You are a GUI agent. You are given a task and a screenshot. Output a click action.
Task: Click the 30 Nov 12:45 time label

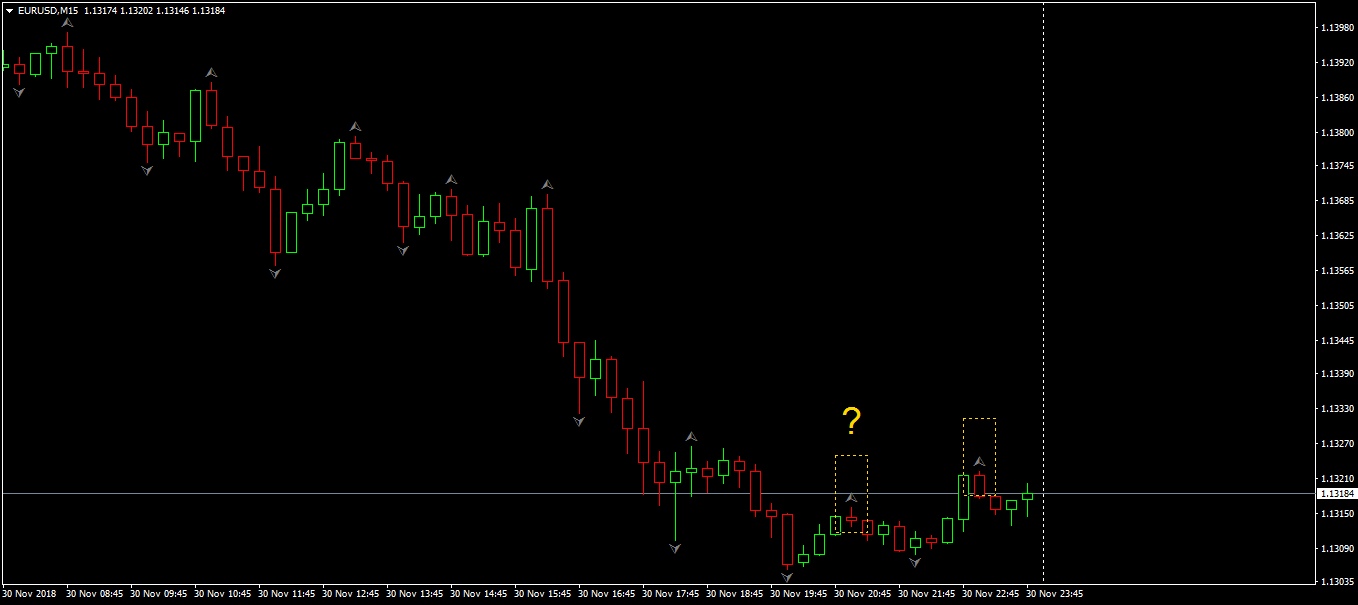(351, 593)
